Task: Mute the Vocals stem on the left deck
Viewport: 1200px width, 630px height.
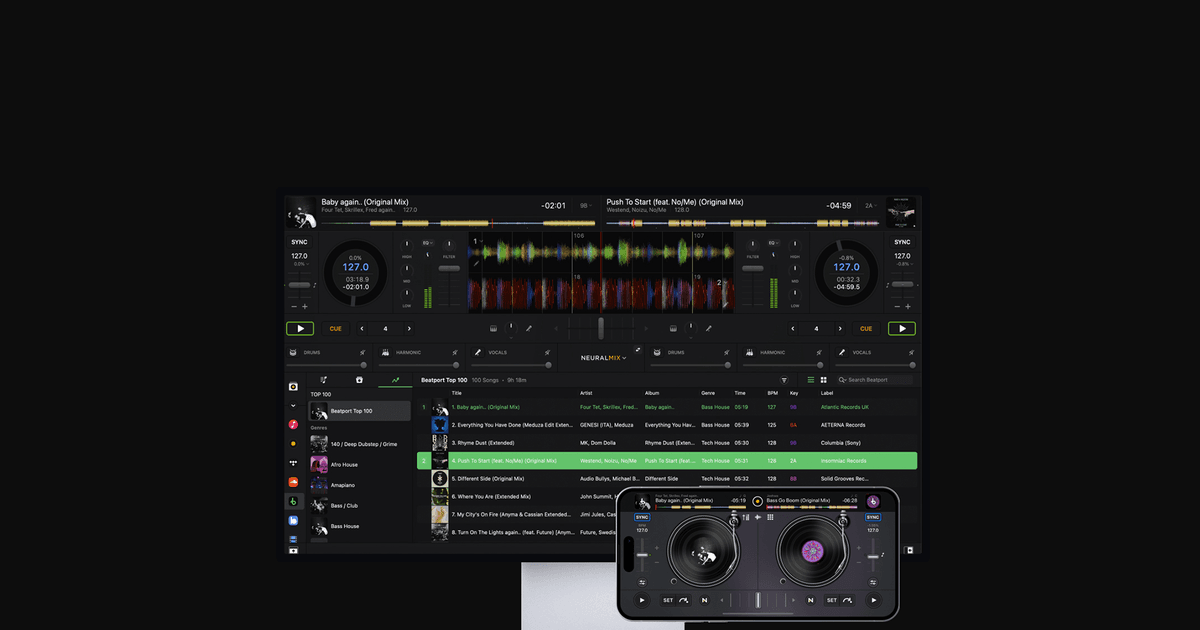Action: pos(548,352)
